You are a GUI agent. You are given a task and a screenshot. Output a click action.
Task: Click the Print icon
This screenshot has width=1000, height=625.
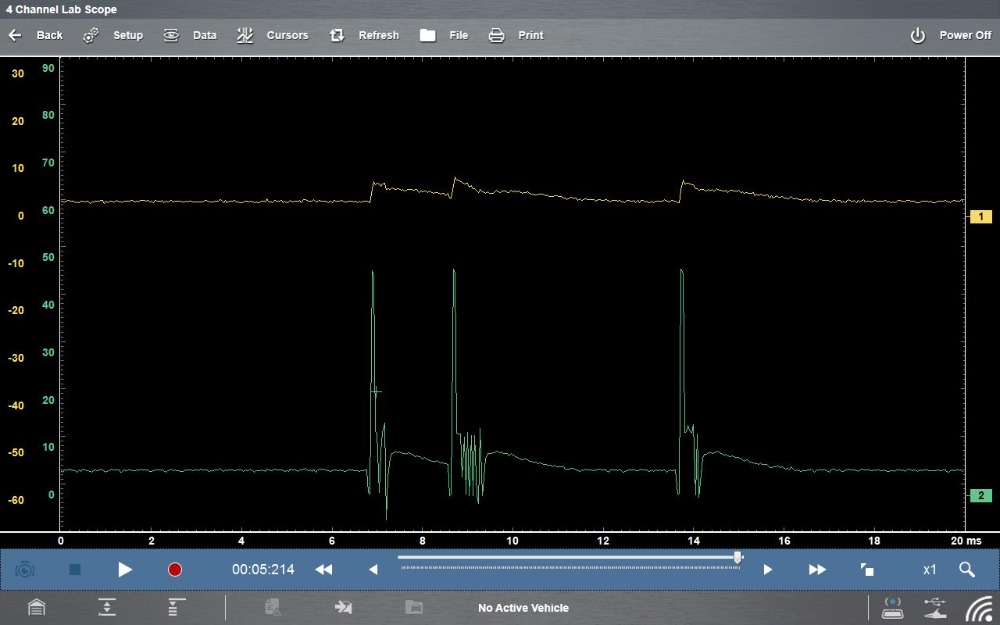[496, 35]
